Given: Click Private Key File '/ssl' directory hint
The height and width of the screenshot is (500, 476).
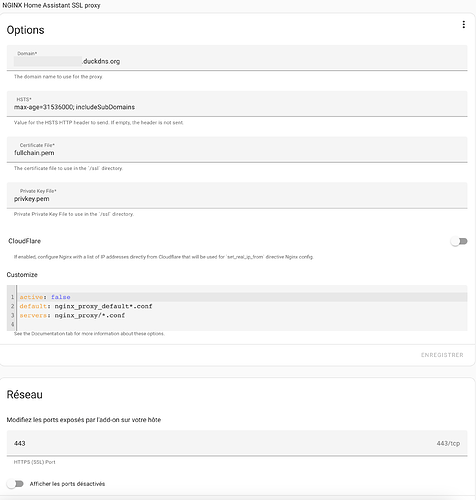Looking at the screenshot, I should pyautogui.click(x=74, y=214).
